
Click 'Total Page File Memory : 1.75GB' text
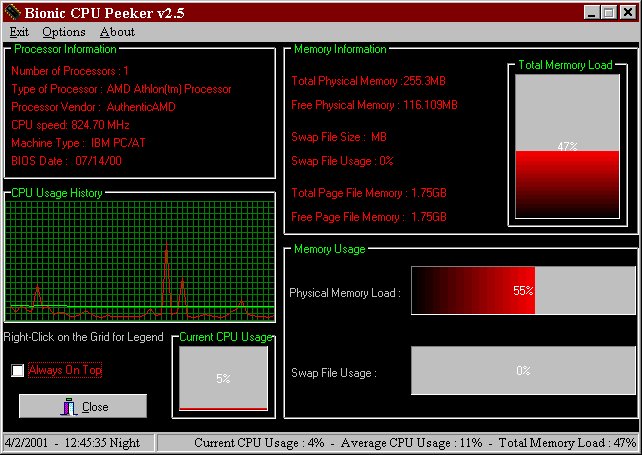pyautogui.click(x=368, y=193)
